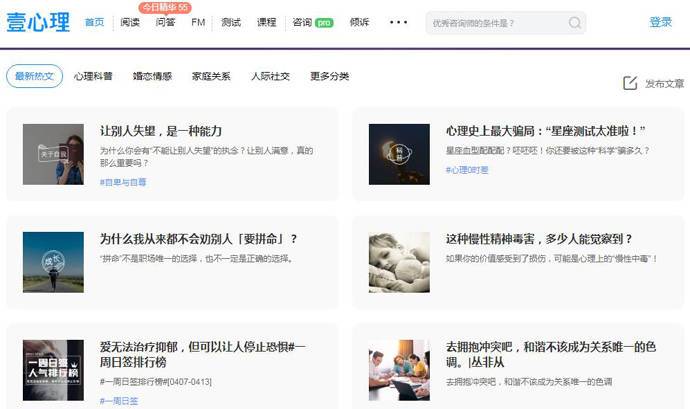Screen dimensions: 690x409
Task: Click the 登录 login link
Action: [660, 22]
